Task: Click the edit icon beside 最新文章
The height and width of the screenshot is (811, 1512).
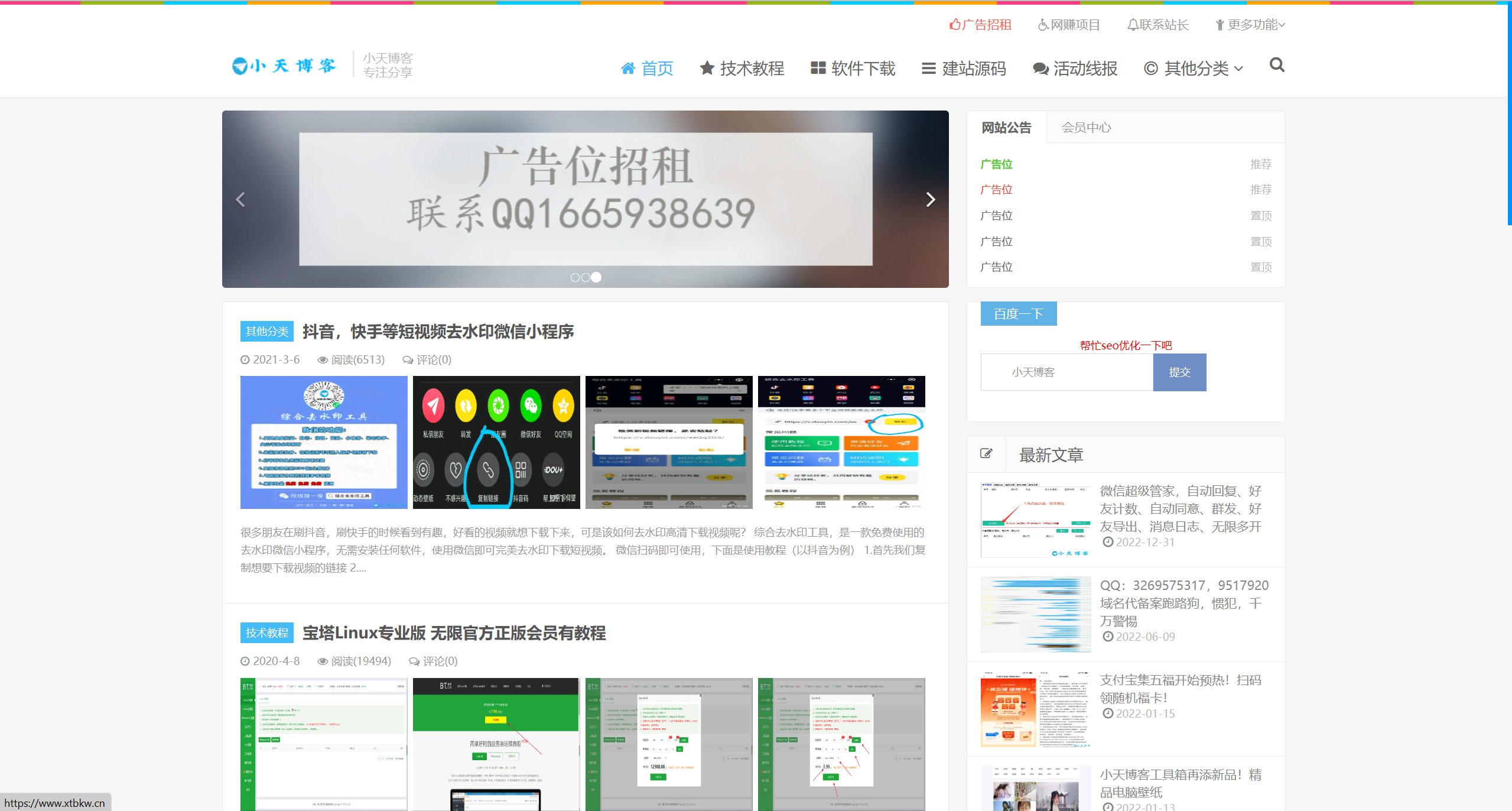Action: [x=986, y=453]
